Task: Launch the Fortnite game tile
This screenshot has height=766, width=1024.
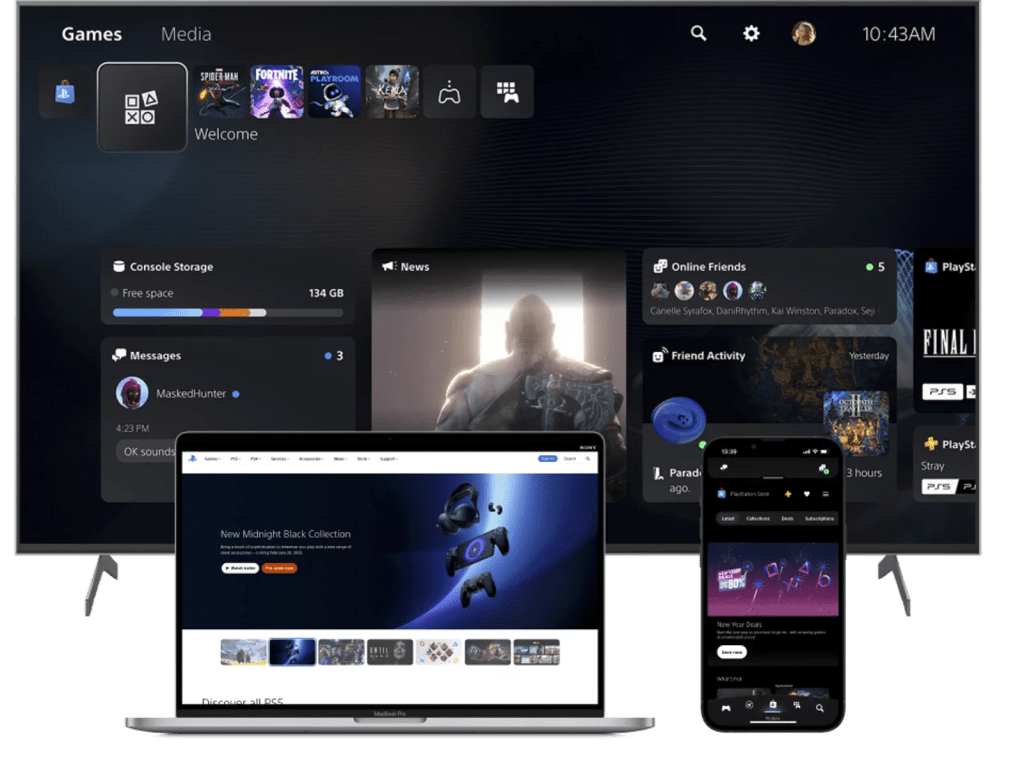Action: point(277,91)
